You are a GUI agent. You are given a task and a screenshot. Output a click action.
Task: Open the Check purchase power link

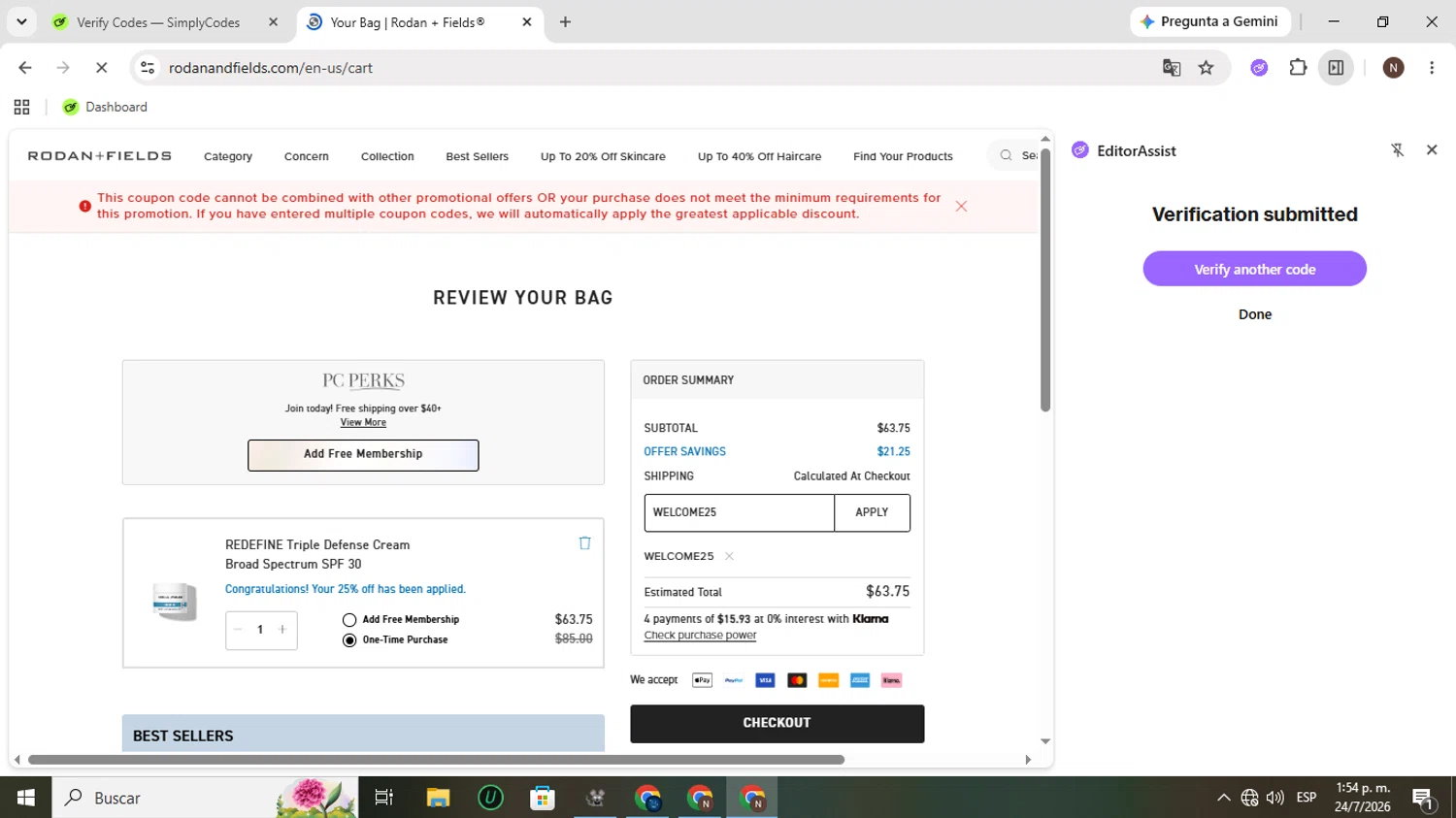pyautogui.click(x=700, y=636)
